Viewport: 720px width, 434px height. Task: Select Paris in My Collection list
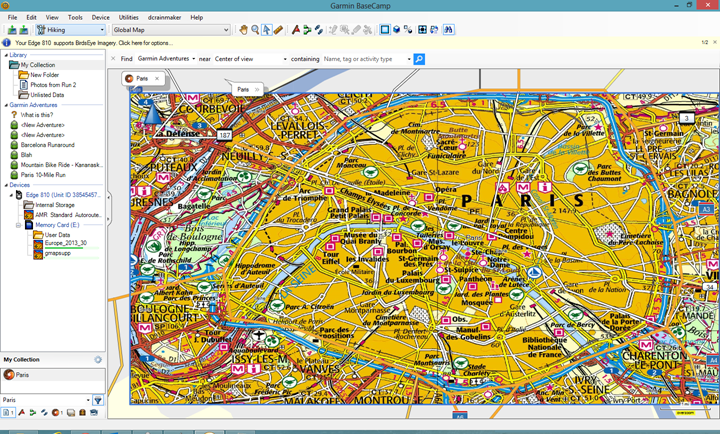[53, 375]
